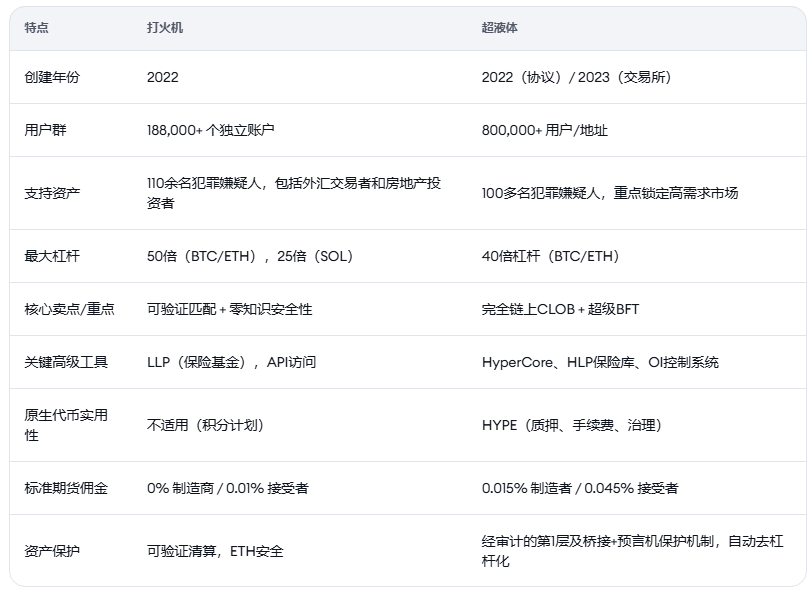Click the 超液体 column header
Screen dimensions: 812x591
pyautogui.click(x=499, y=27)
